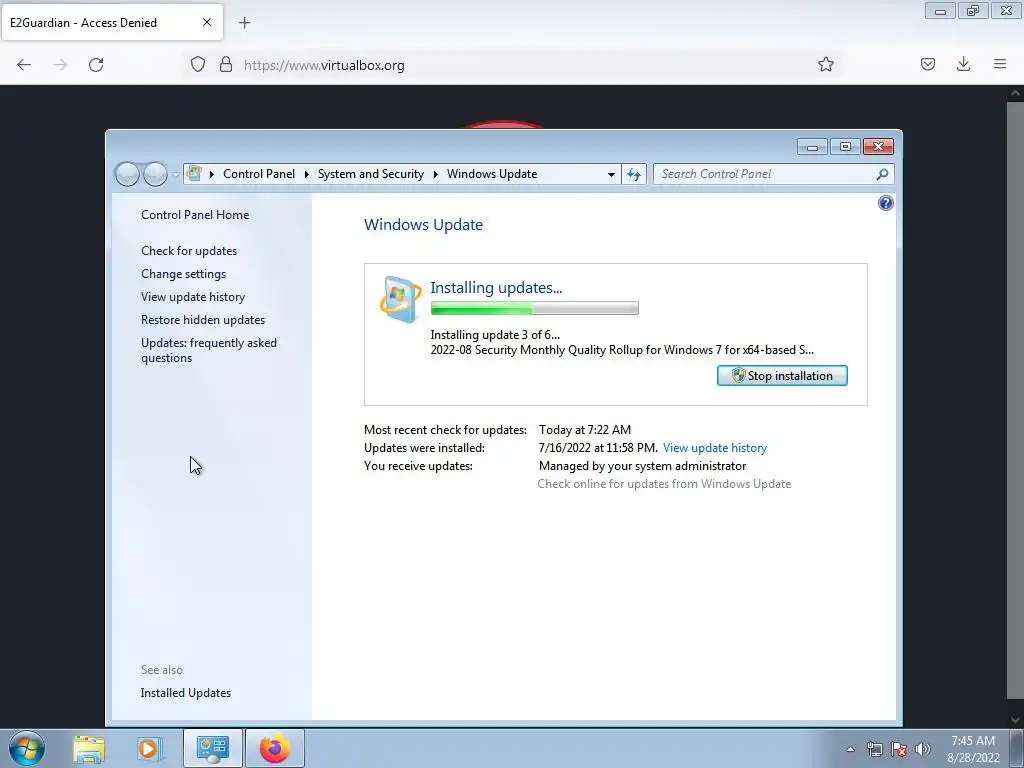
Task: Click 'Installing update 3 of 6...' text
Action: tap(495, 335)
